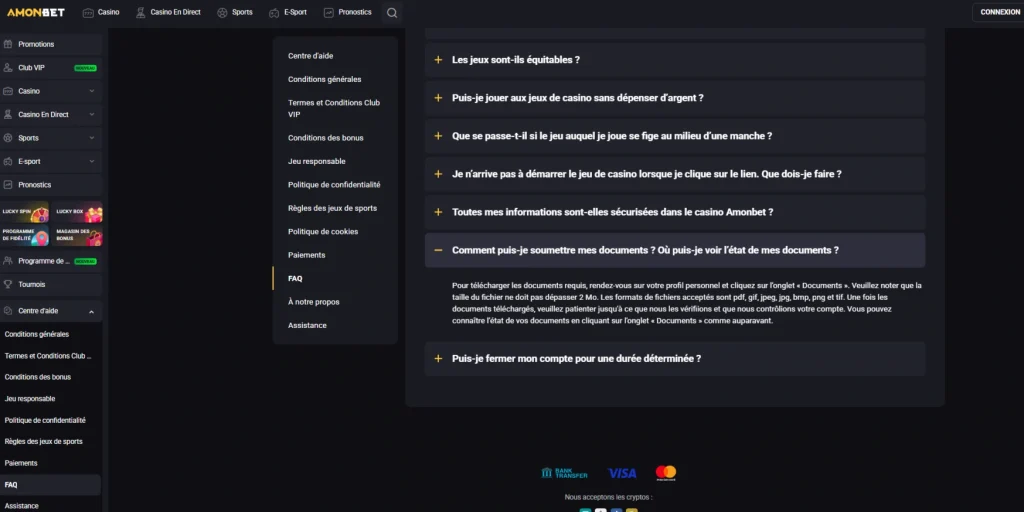Open the Programme de Fidélité tile
This screenshot has height=512, width=1024.
(x=25, y=235)
